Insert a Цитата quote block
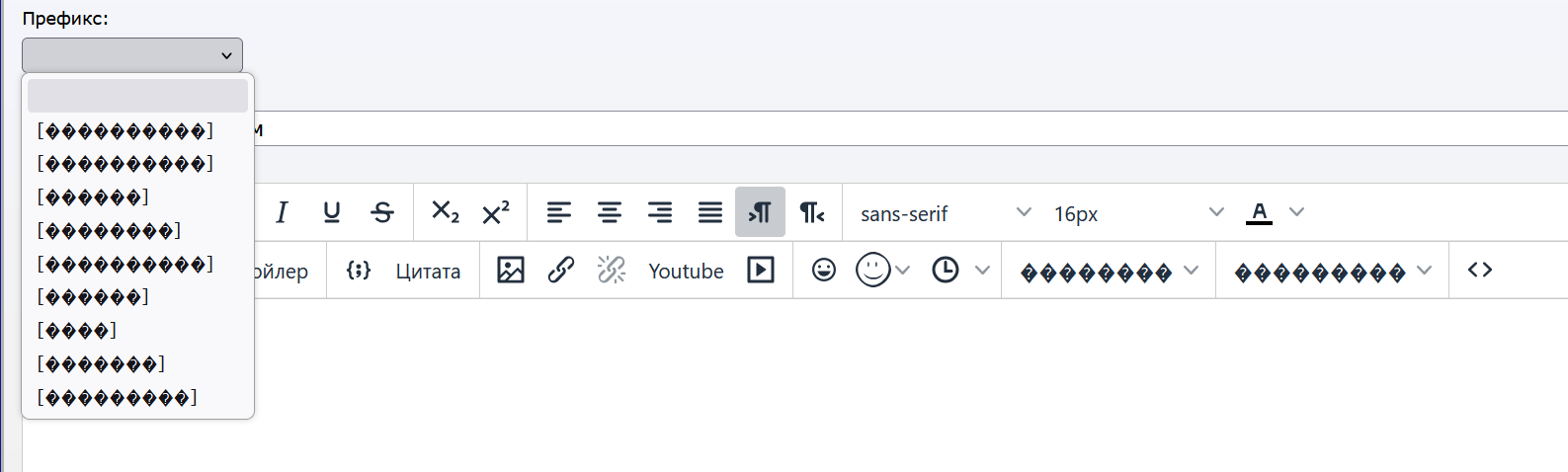 (x=428, y=271)
